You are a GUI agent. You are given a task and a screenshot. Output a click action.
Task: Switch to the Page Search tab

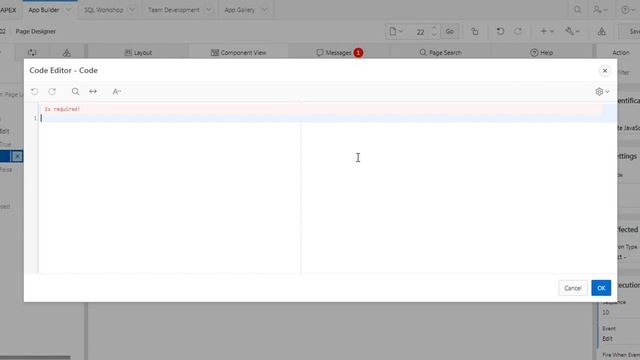point(440,53)
